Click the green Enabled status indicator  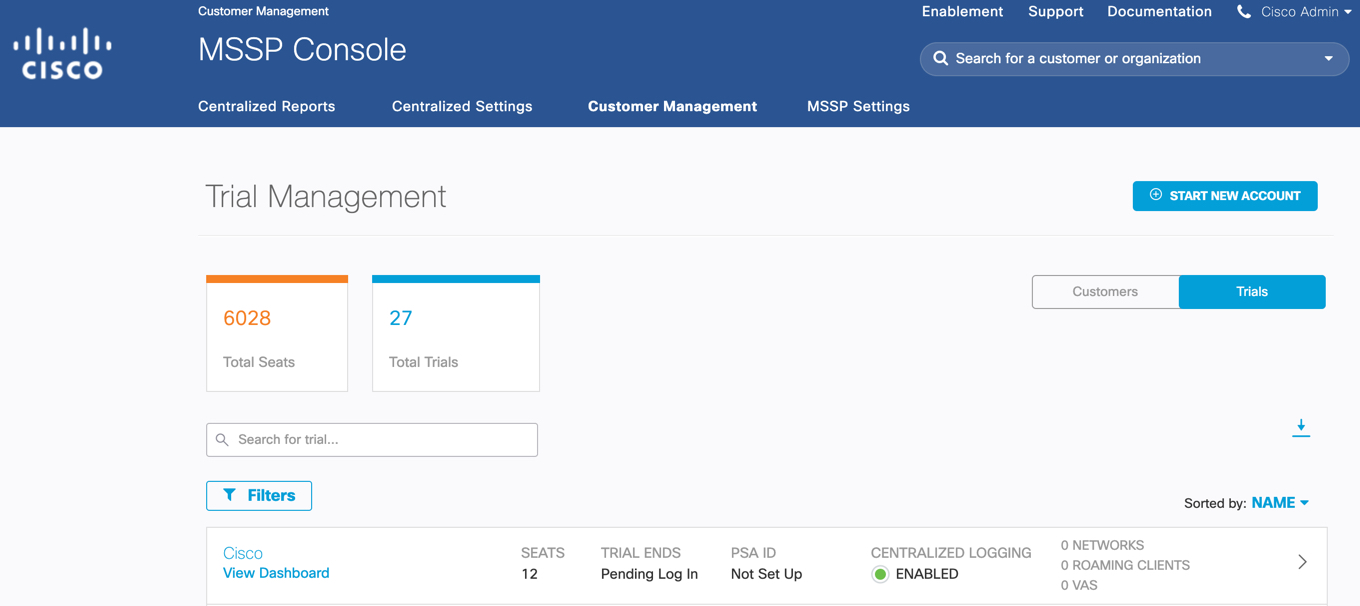pos(880,574)
